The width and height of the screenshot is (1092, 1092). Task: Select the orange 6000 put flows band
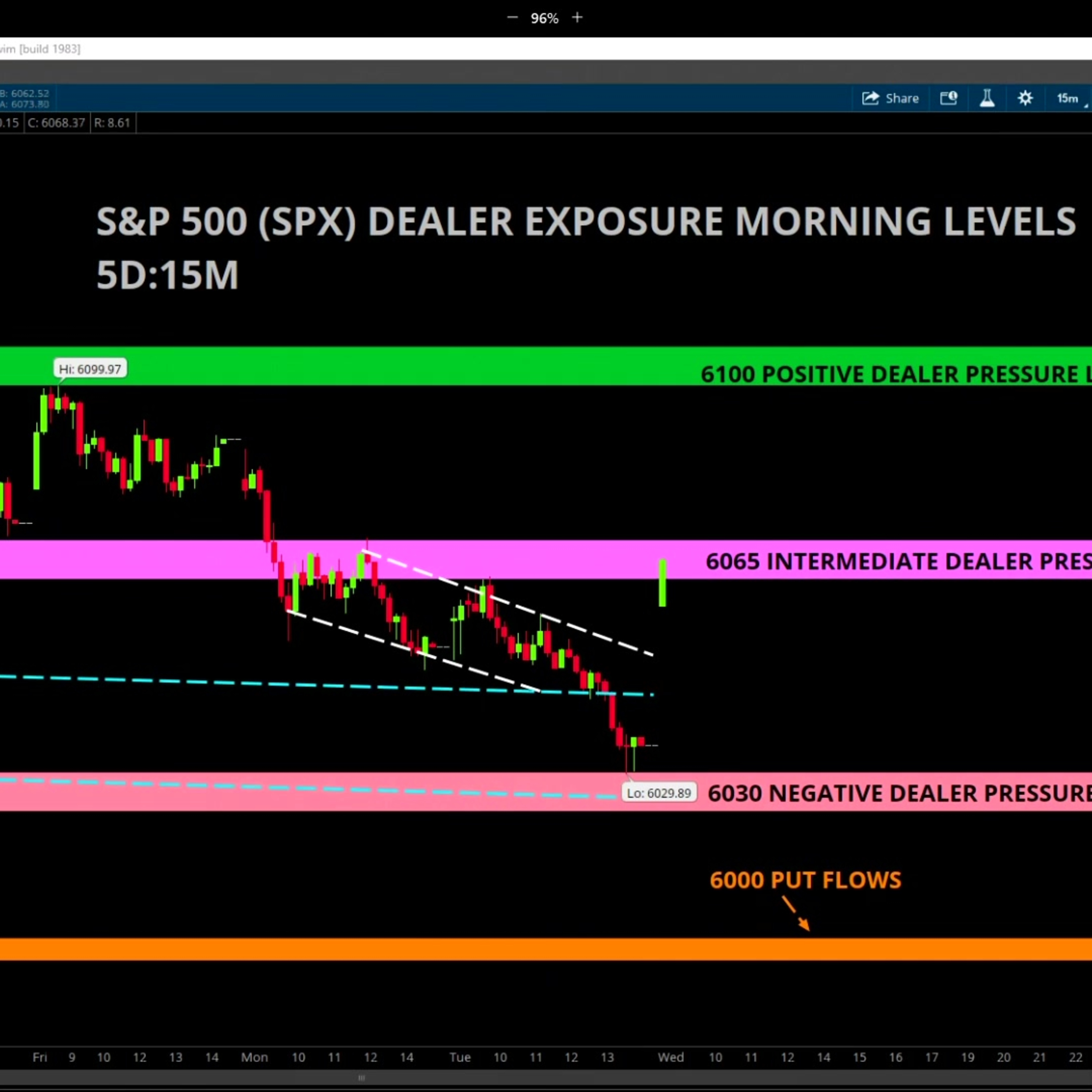[x=509, y=949]
